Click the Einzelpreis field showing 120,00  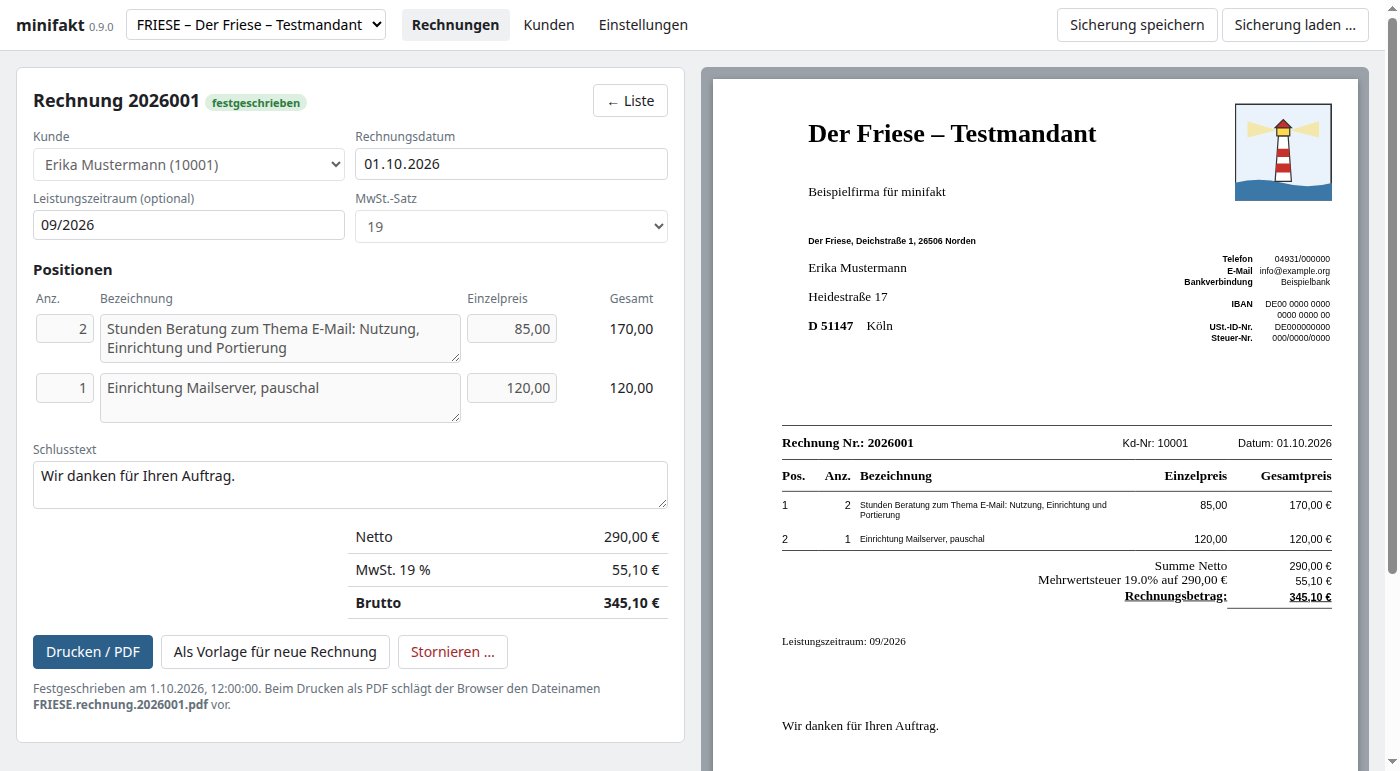512,388
